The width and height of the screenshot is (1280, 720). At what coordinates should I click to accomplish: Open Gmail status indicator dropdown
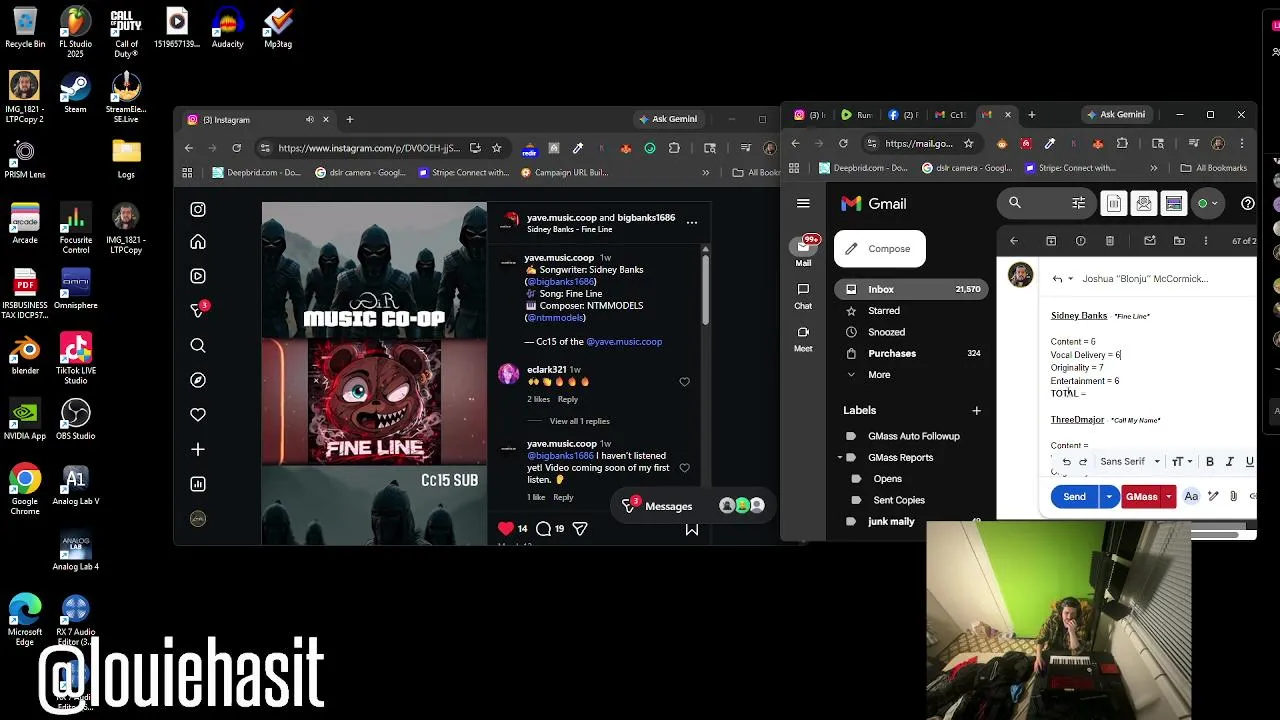[1209, 203]
